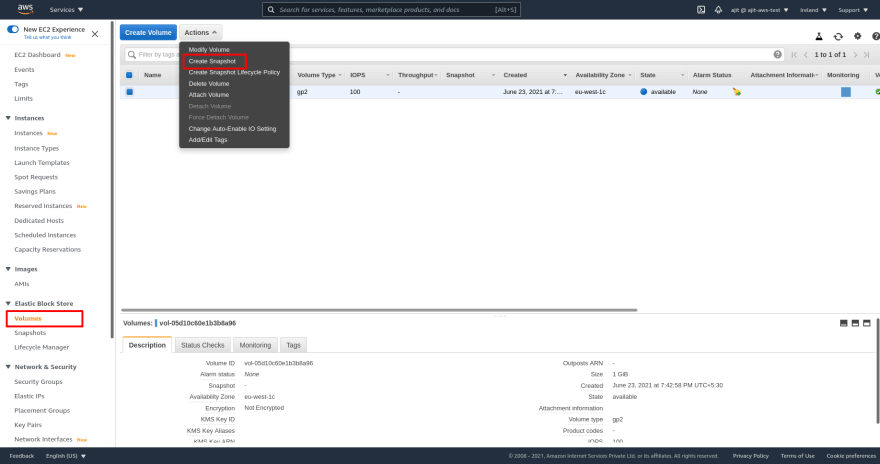Screen dimensions: 880x464
Task: Click the AWS logo home icon
Action: [25, 9]
